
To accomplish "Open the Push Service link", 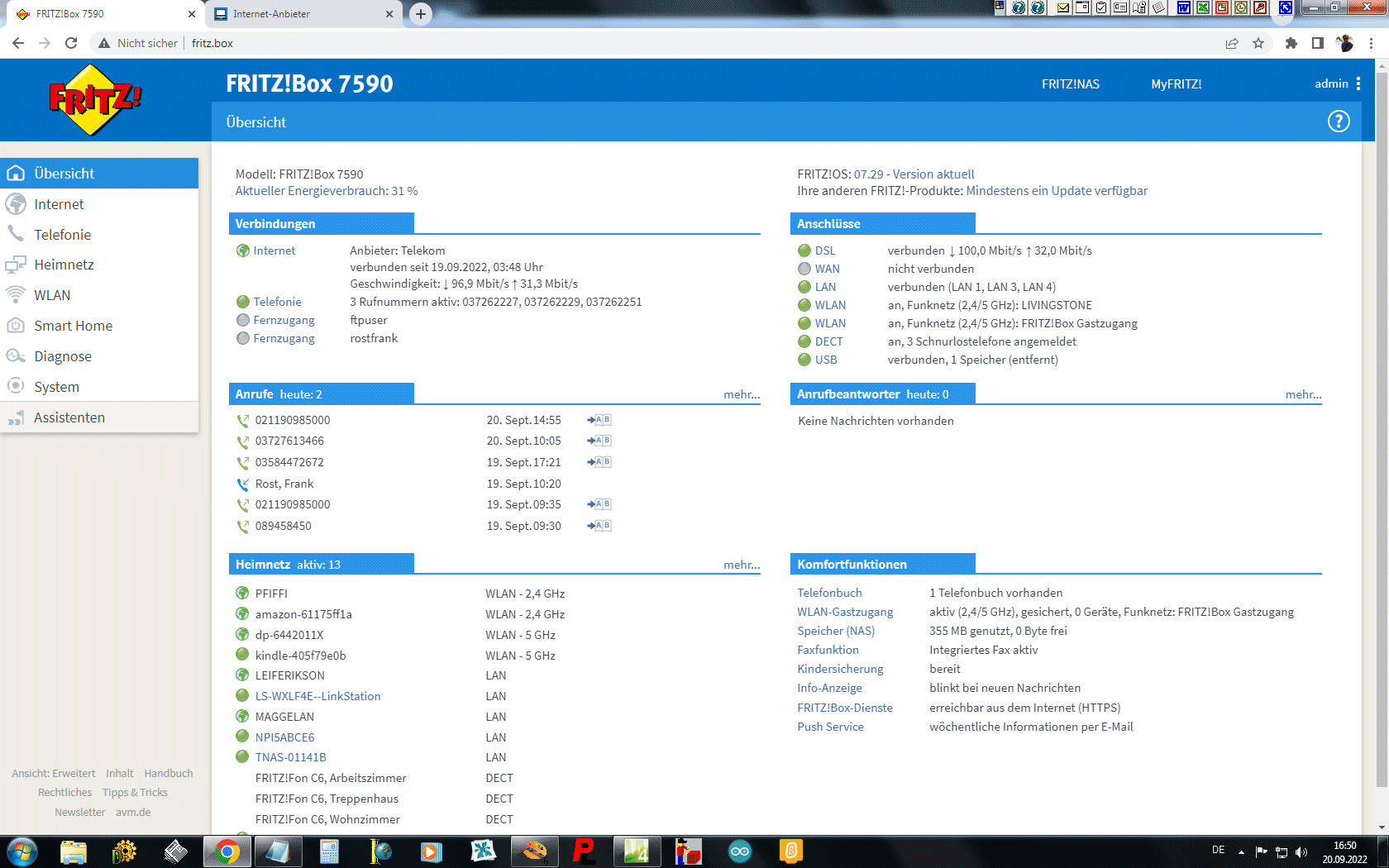I will (x=830, y=727).
